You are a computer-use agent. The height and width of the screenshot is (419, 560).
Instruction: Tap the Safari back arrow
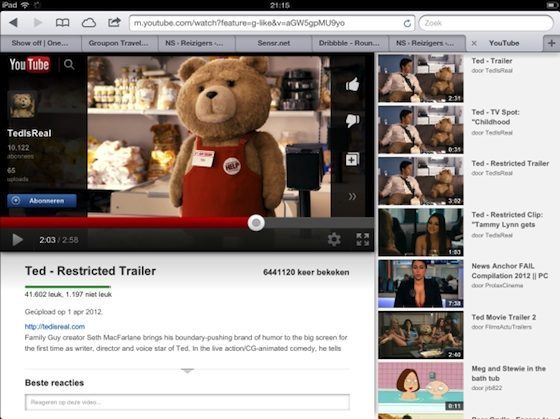14,23
